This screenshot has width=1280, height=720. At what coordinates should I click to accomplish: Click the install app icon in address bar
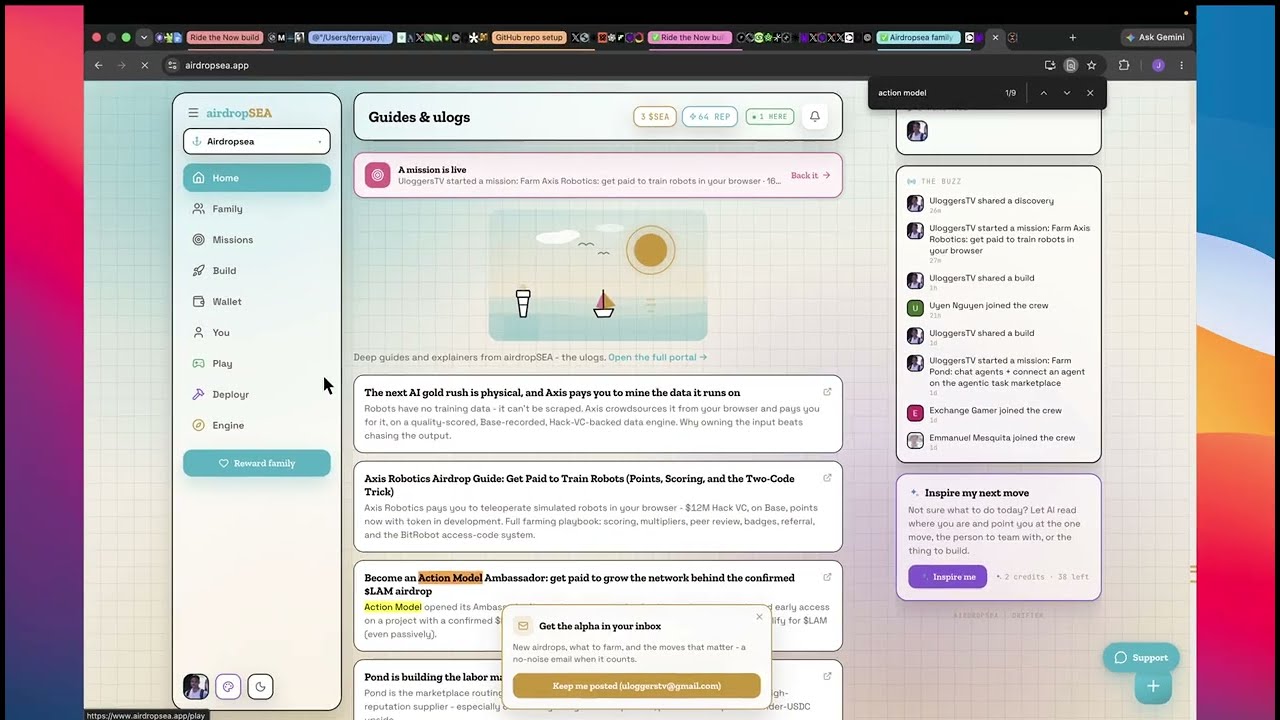tap(1050, 65)
